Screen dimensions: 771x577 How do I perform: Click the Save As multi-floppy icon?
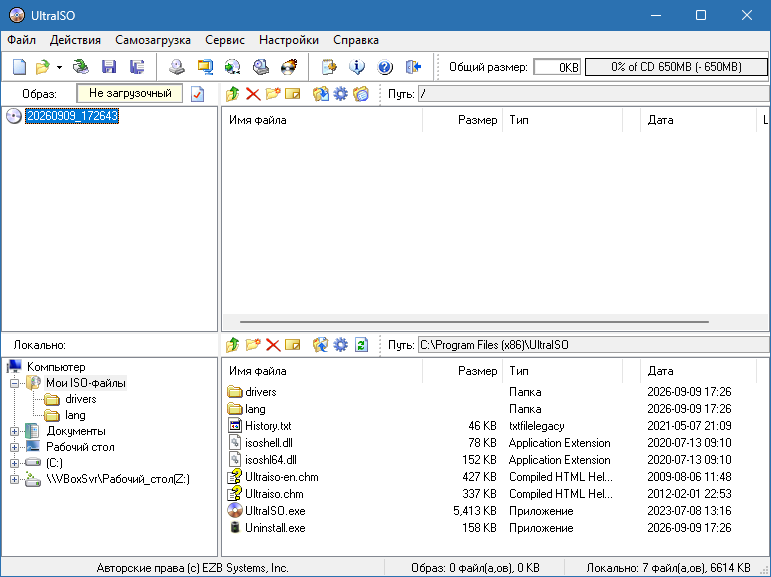(x=137, y=66)
